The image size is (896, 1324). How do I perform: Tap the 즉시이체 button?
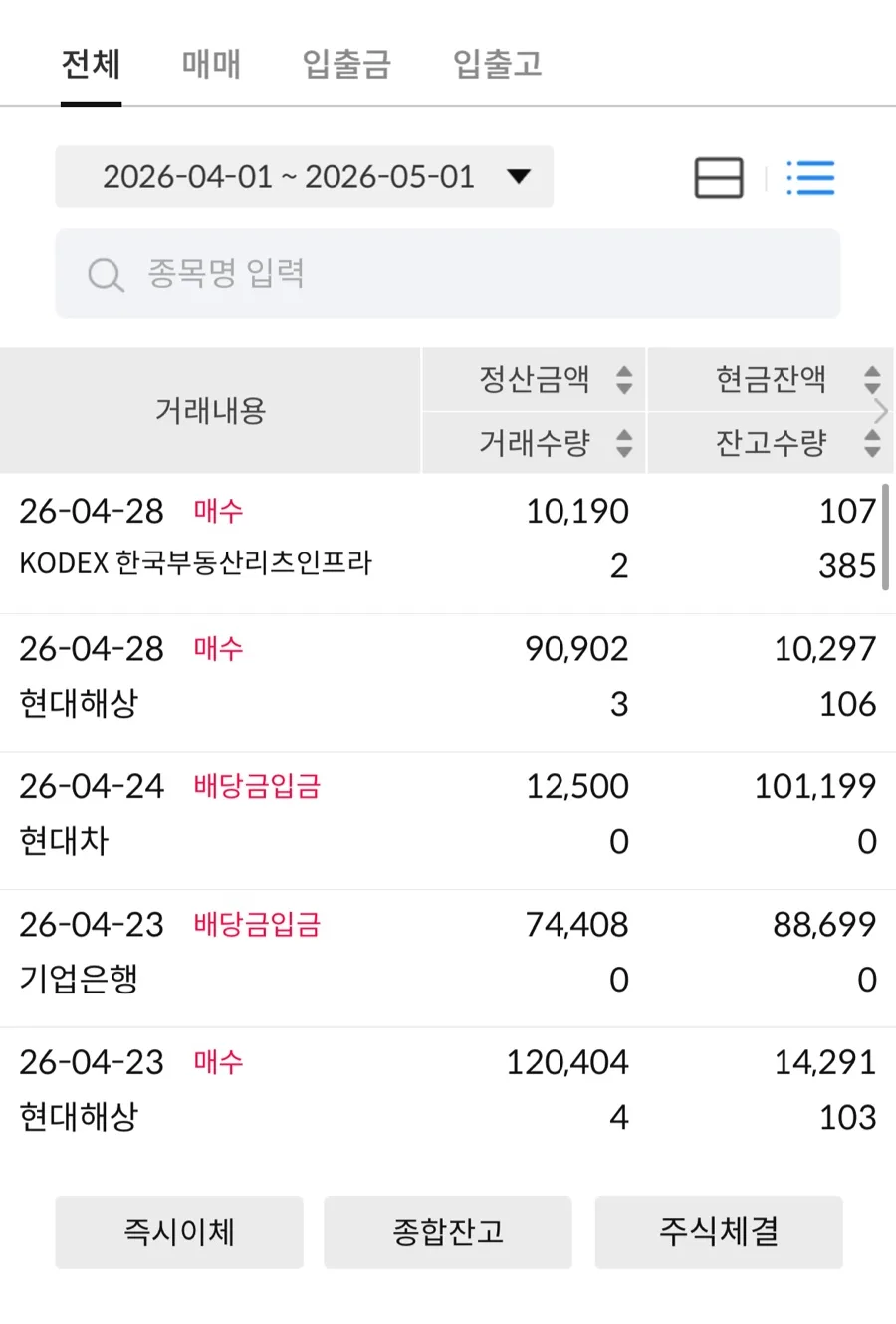[179, 1232]
